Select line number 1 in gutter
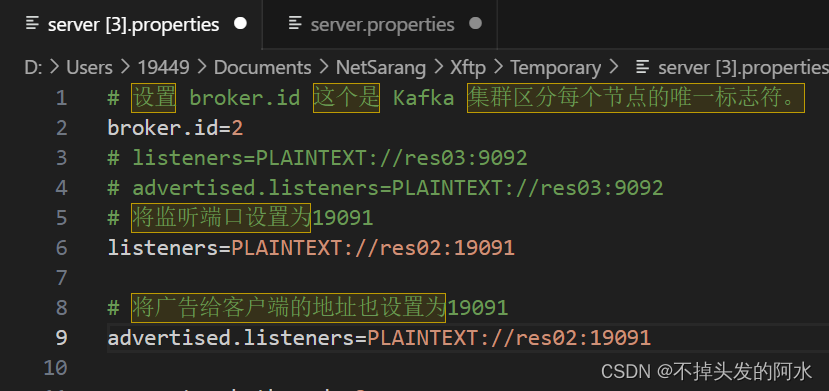Image resolution: width=829 pixels, height=391 pixels. click(x=61, y=98)
